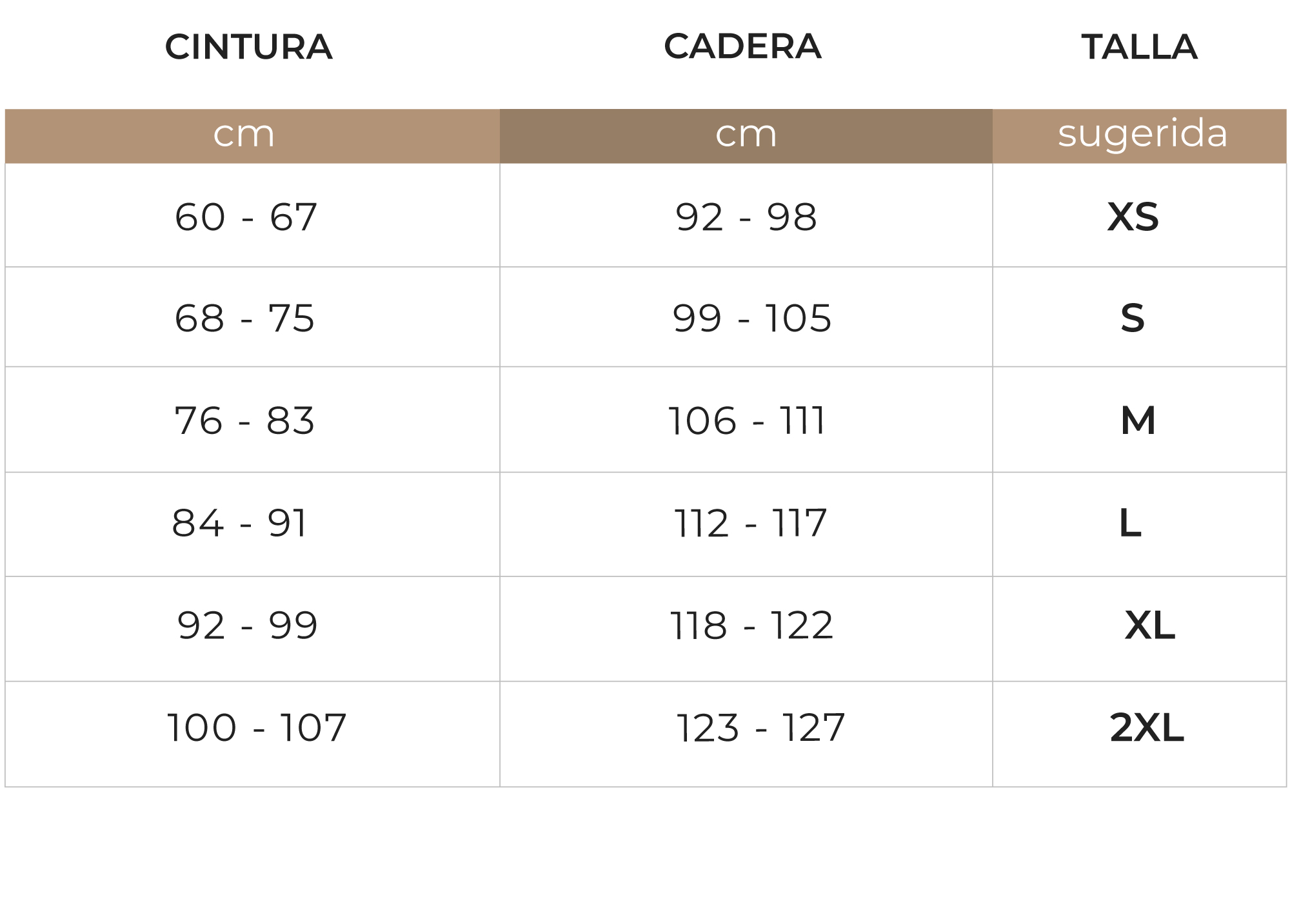1290x924 pixels.
Task: Click waist range 68 - 75
Action: 245,319
